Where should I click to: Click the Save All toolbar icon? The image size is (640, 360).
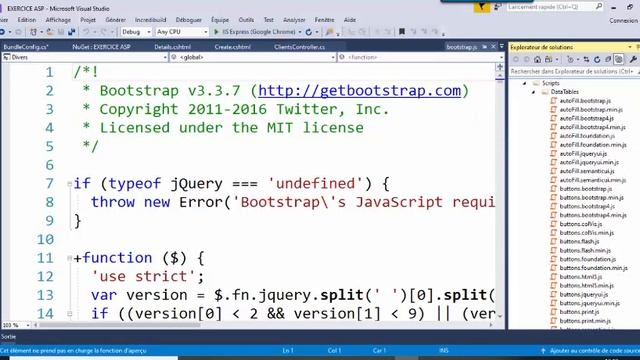(x=71, y=32)
